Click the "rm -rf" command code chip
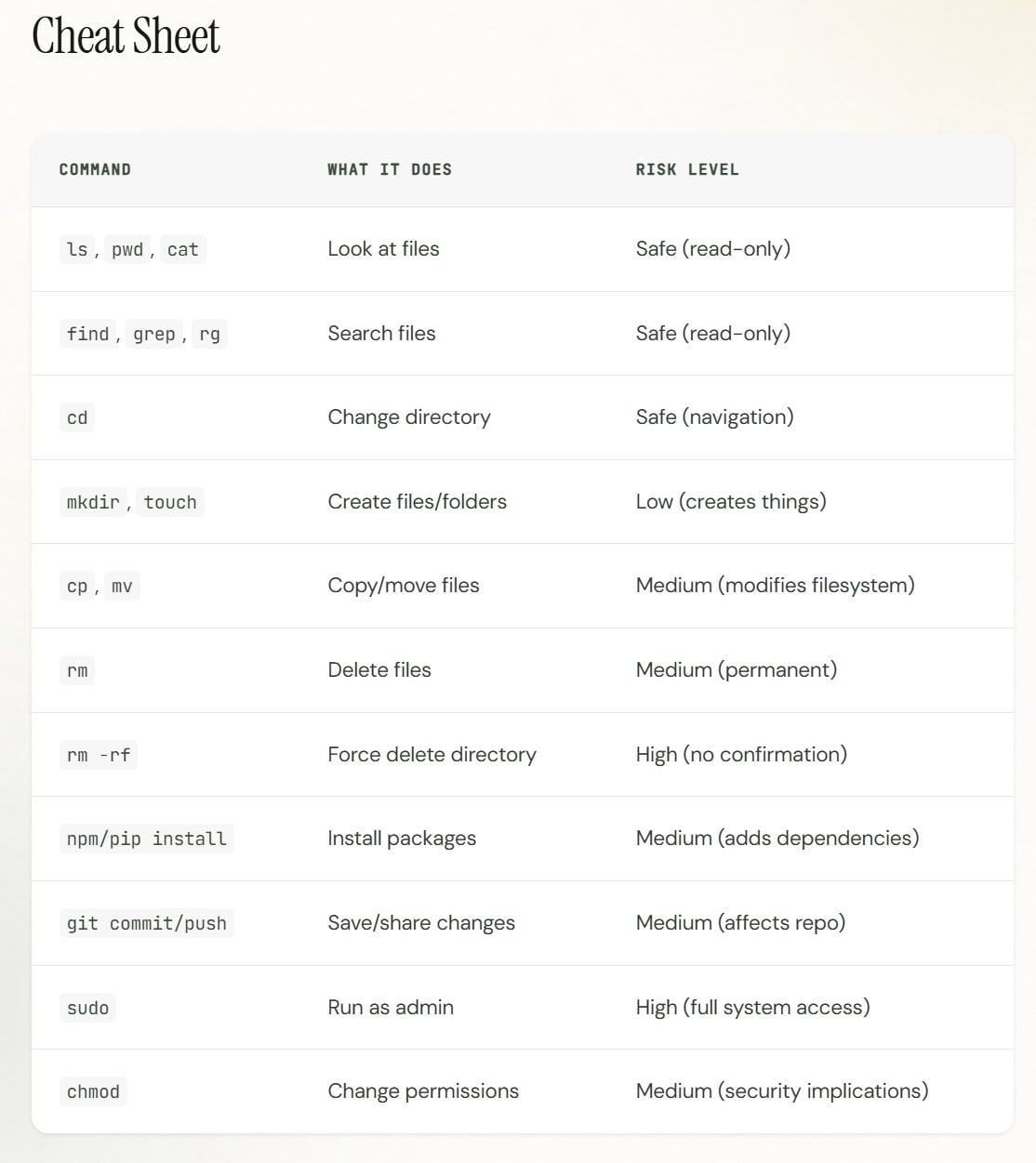Image resolution: width=1036 pixels, height=1163 pixels. (x=98, y=755)
